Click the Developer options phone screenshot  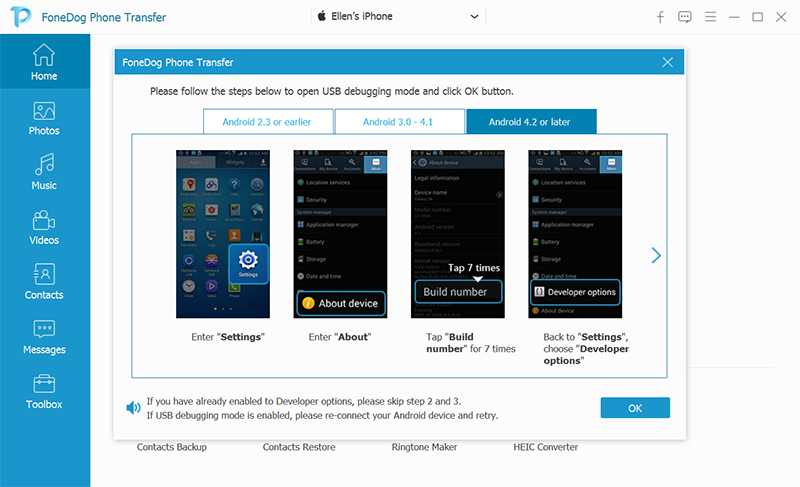pos(575,234)
